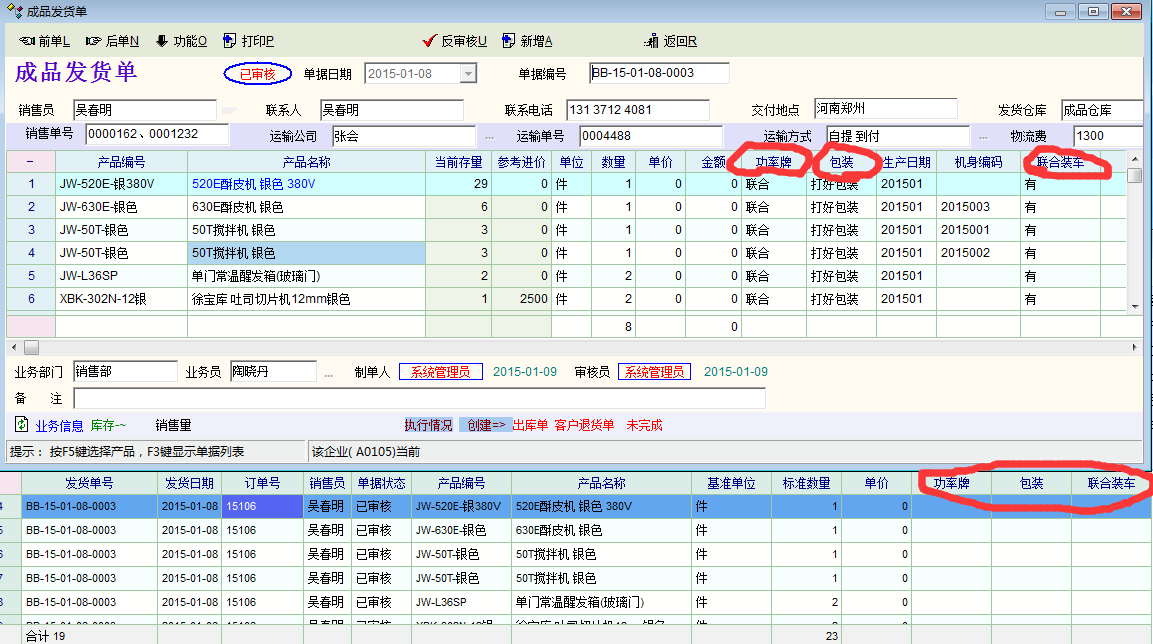Open the 单据日期 date dropdown
This screenshot has width=1153, height=644.
click(468, 73)
